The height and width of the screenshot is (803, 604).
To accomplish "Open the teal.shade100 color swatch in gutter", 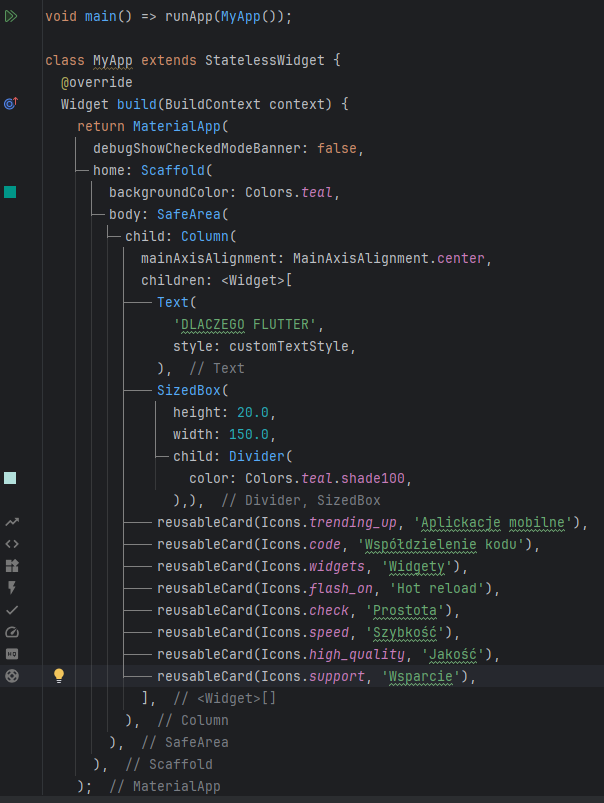I will click(11, 478).
